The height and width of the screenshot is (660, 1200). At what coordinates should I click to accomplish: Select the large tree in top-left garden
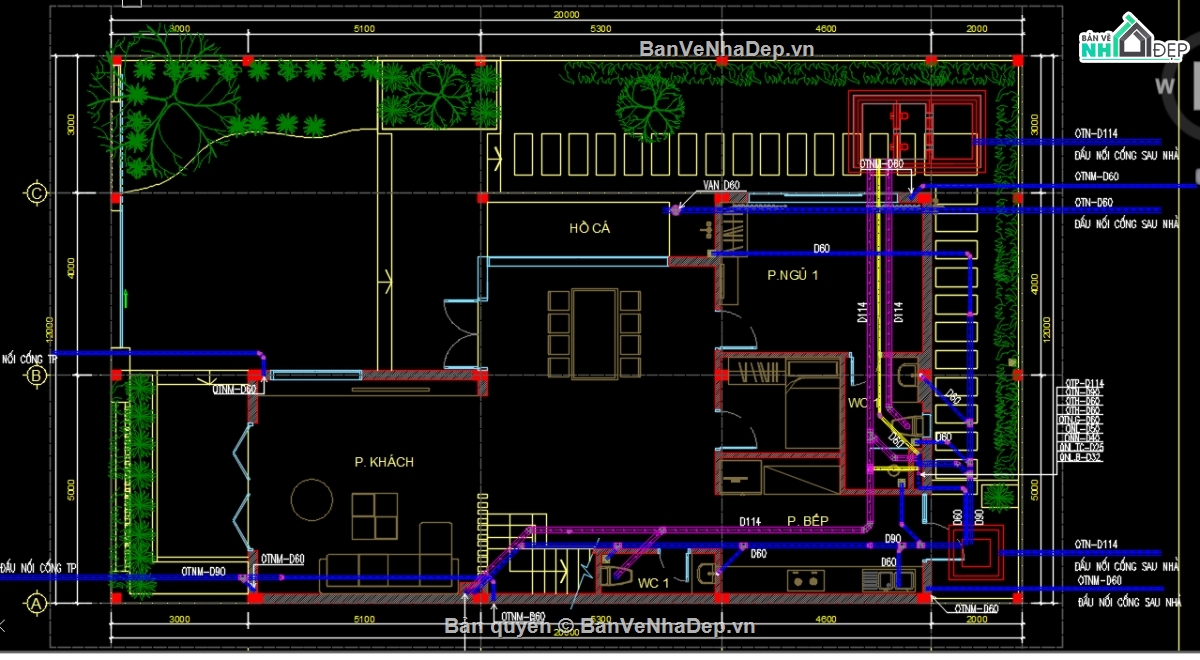172,108
